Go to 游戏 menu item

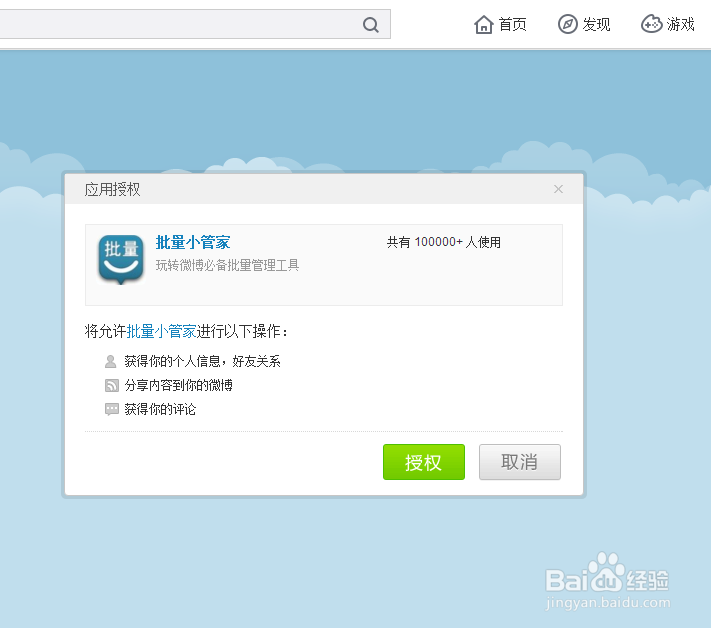click(x=681, y=24)
